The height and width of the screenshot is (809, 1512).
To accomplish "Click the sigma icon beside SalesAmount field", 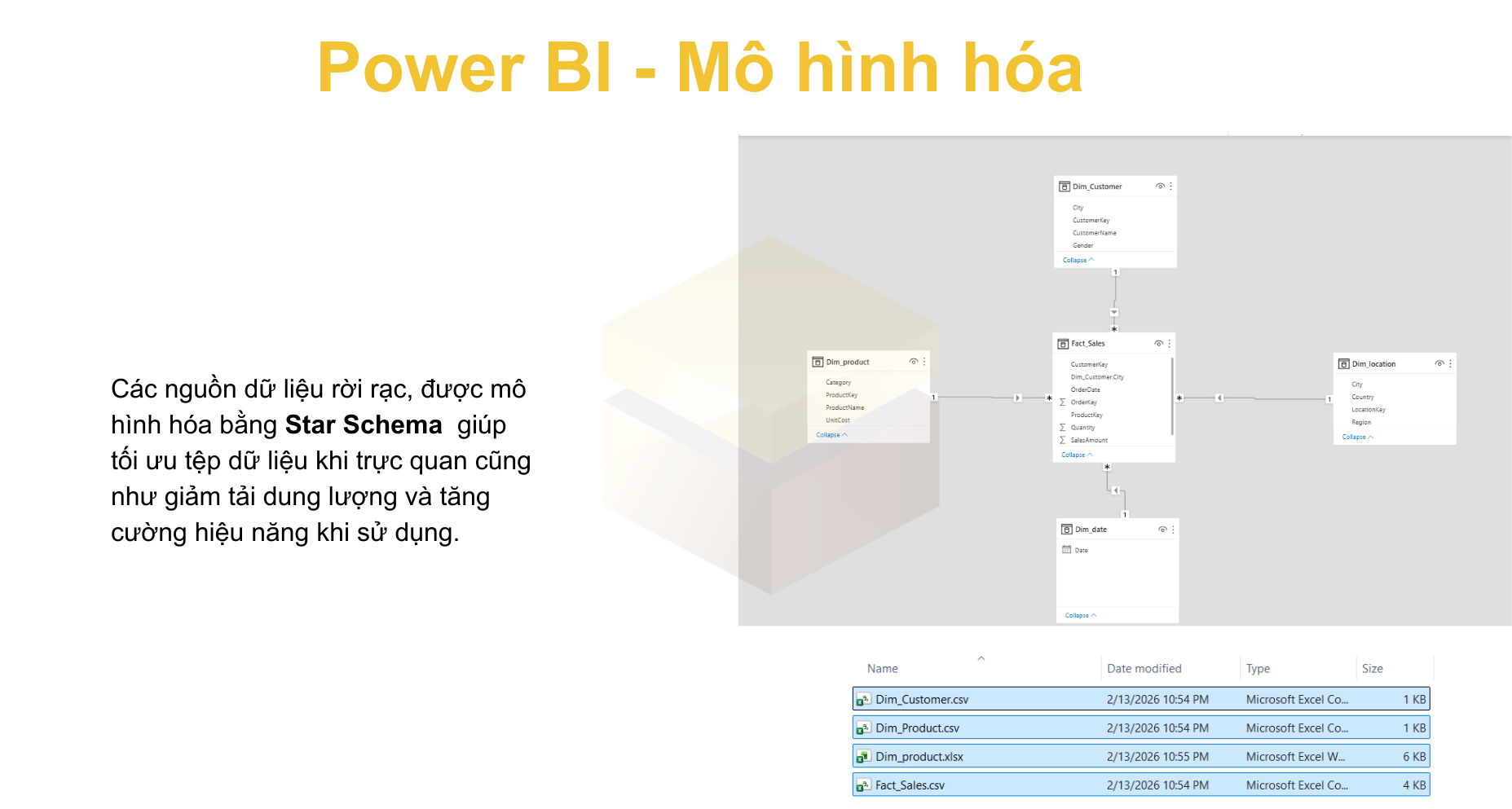I will point(1063,440).
